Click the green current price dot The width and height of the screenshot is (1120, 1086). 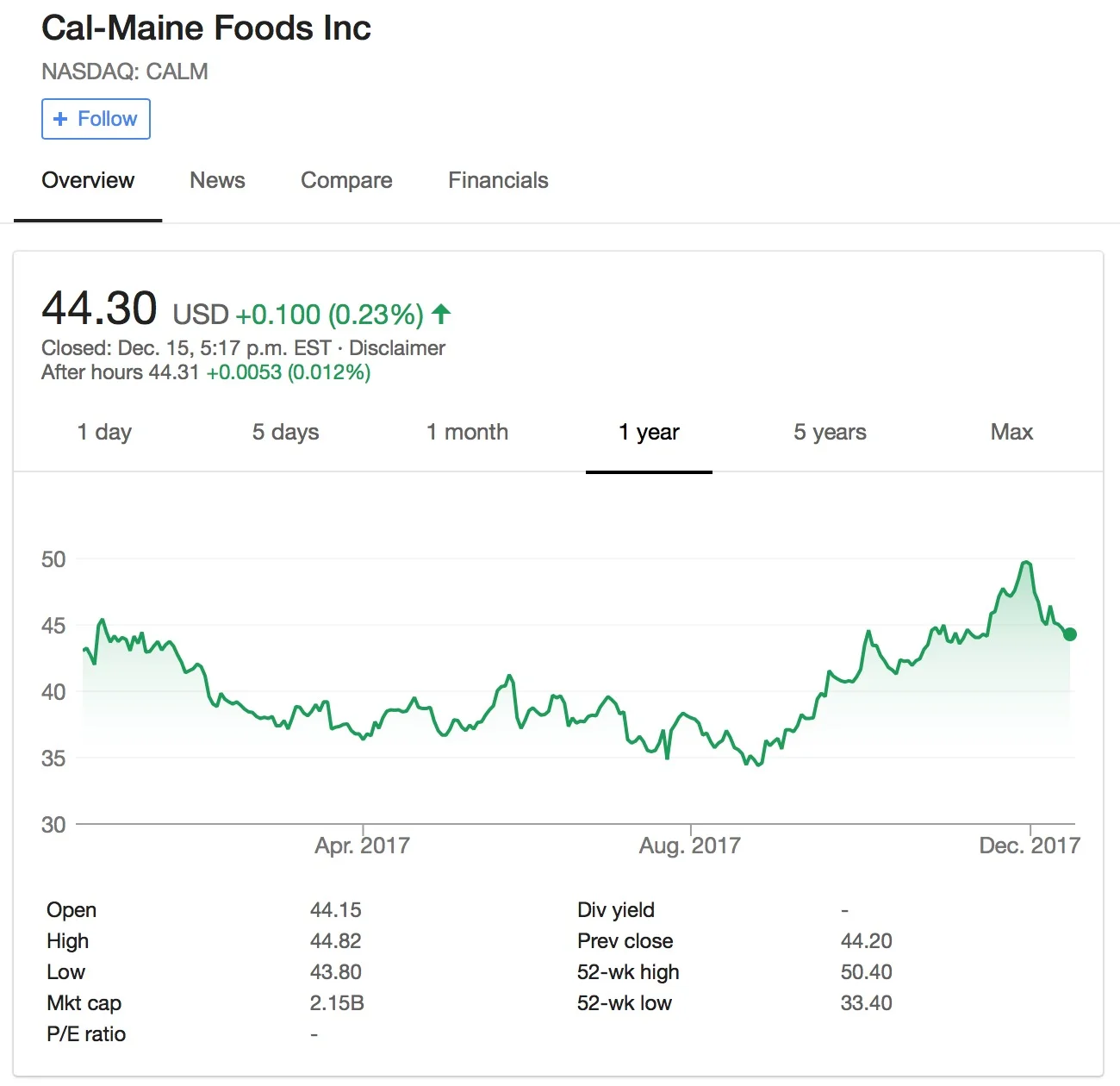pyautogui.click(x=1070, y=634)
